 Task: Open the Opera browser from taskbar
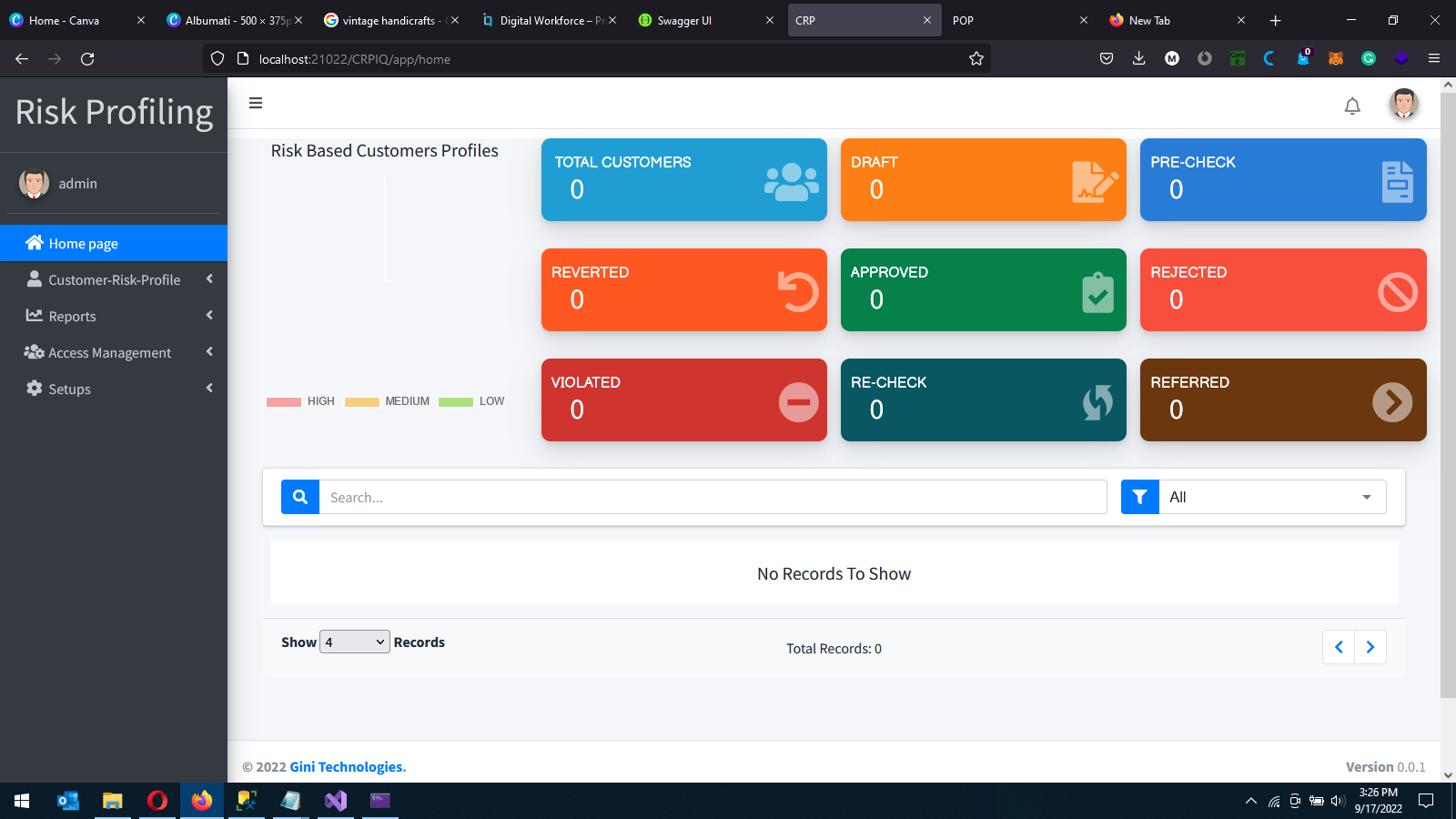click(x=157, y=801)
